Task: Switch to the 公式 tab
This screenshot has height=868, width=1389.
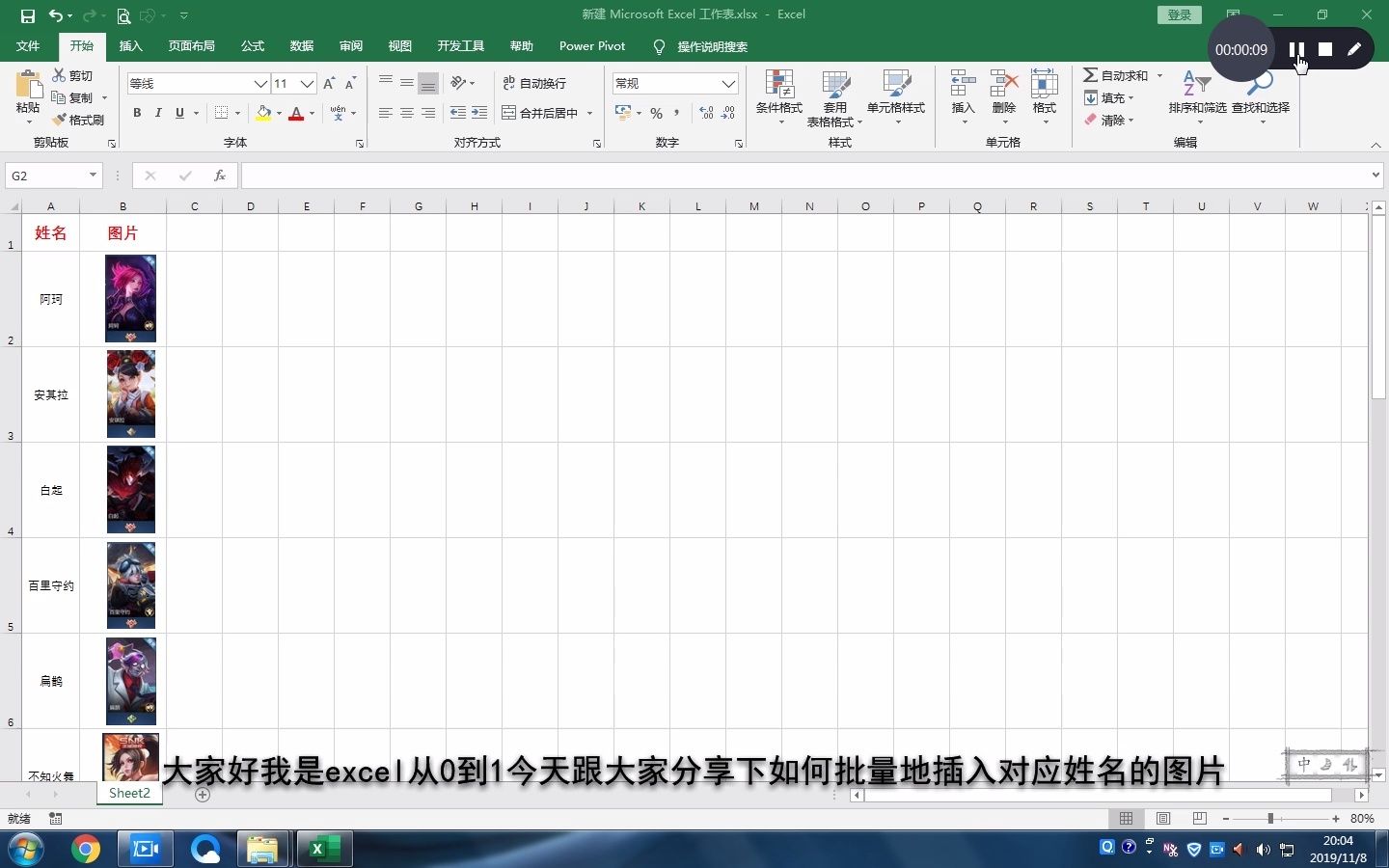Action: click(x=253, y=46)
